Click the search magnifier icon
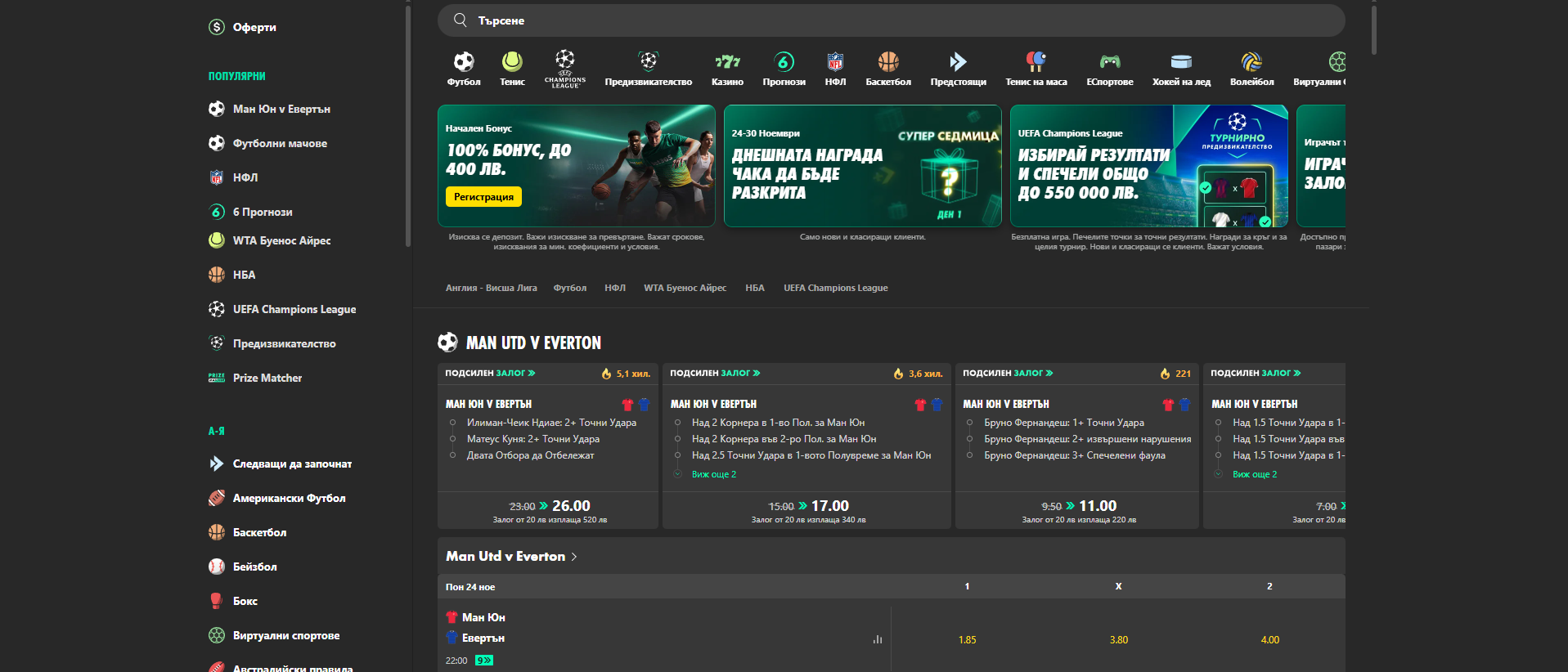The height and width of the screenshot is (672, 1568). 461,20
